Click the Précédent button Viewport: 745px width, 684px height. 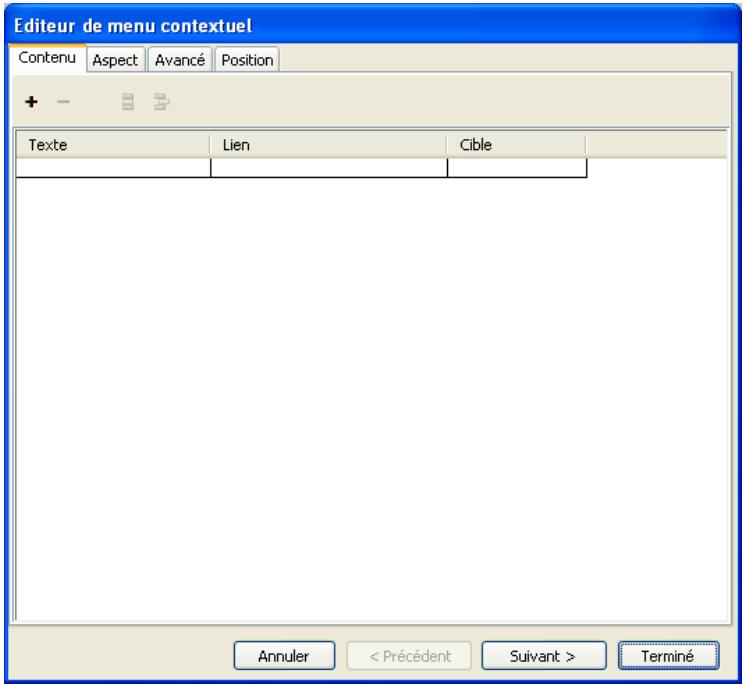410,656
